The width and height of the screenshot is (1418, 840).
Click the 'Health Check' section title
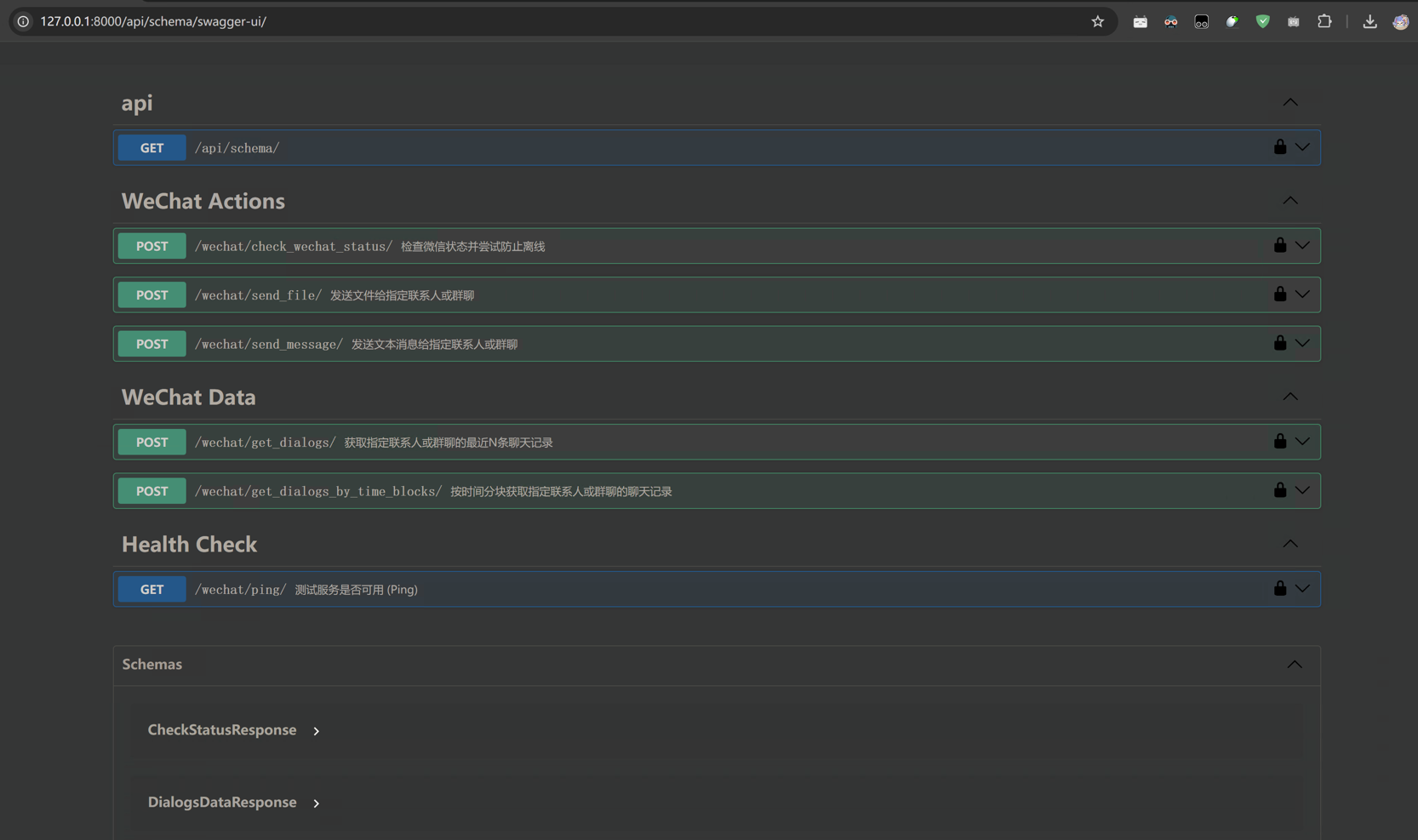click(x=190, y=545)
